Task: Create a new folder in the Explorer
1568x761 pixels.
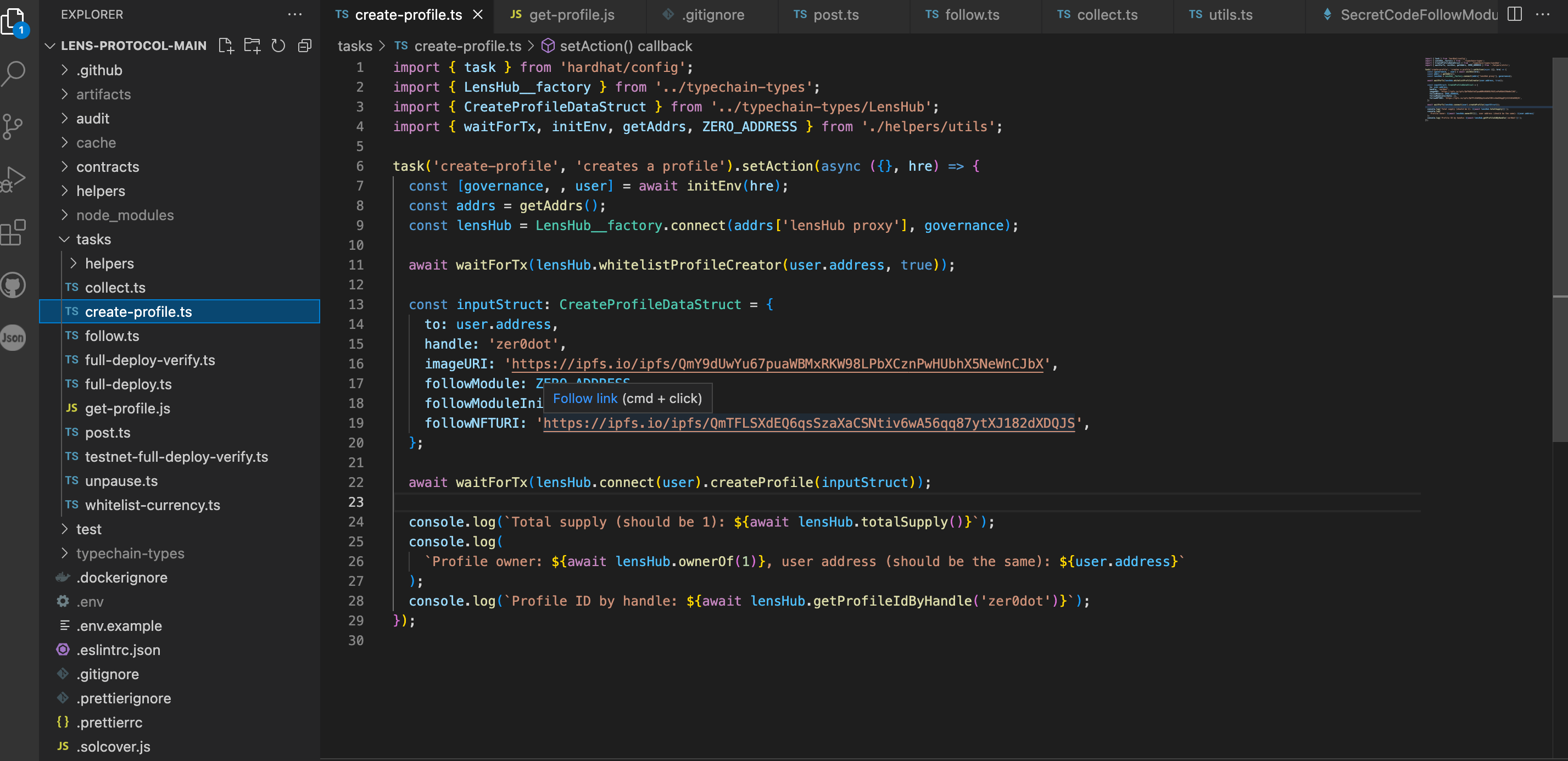Action: click(252, 45)
